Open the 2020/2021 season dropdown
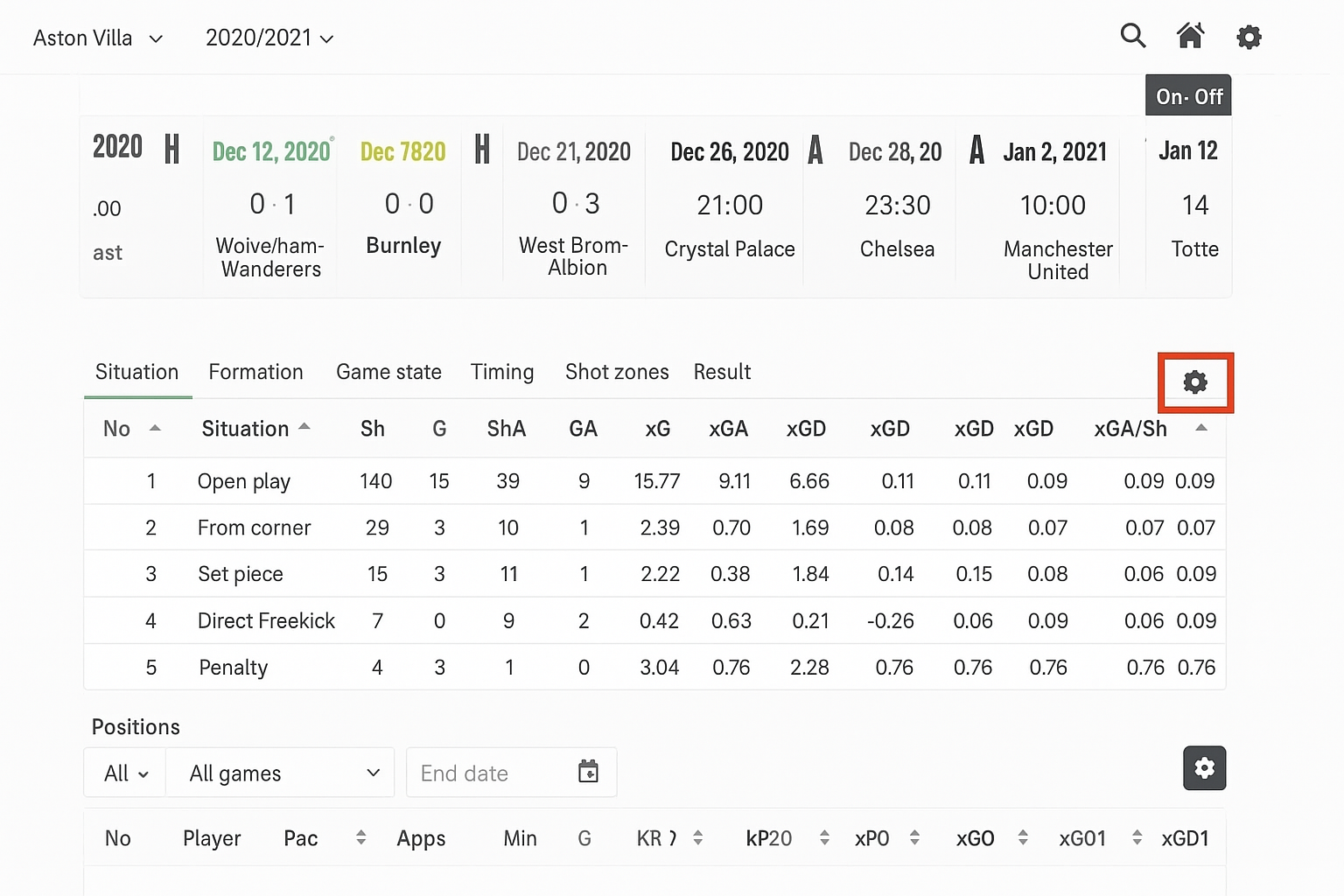This screenshot has width=1344, height=896. 269,38
